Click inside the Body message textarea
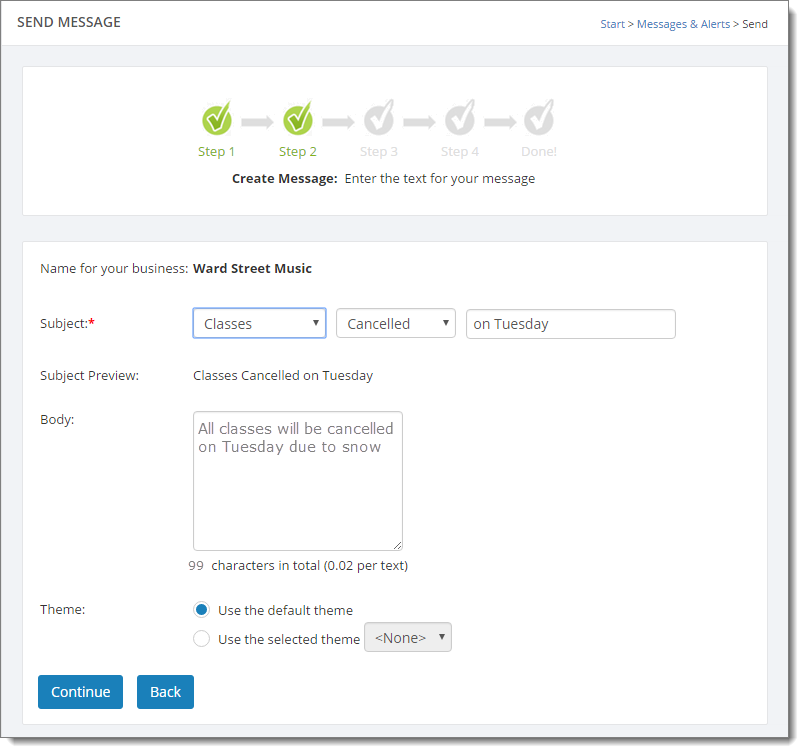The height and width of the screenshot is (753, 804). click(x=298, y=481)
